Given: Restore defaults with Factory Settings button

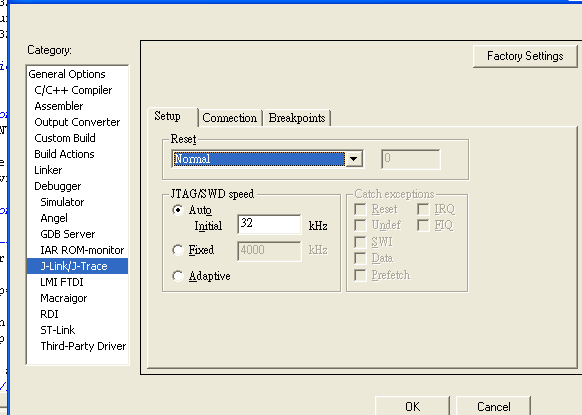Looking at the screenshot, I should 525,56.
